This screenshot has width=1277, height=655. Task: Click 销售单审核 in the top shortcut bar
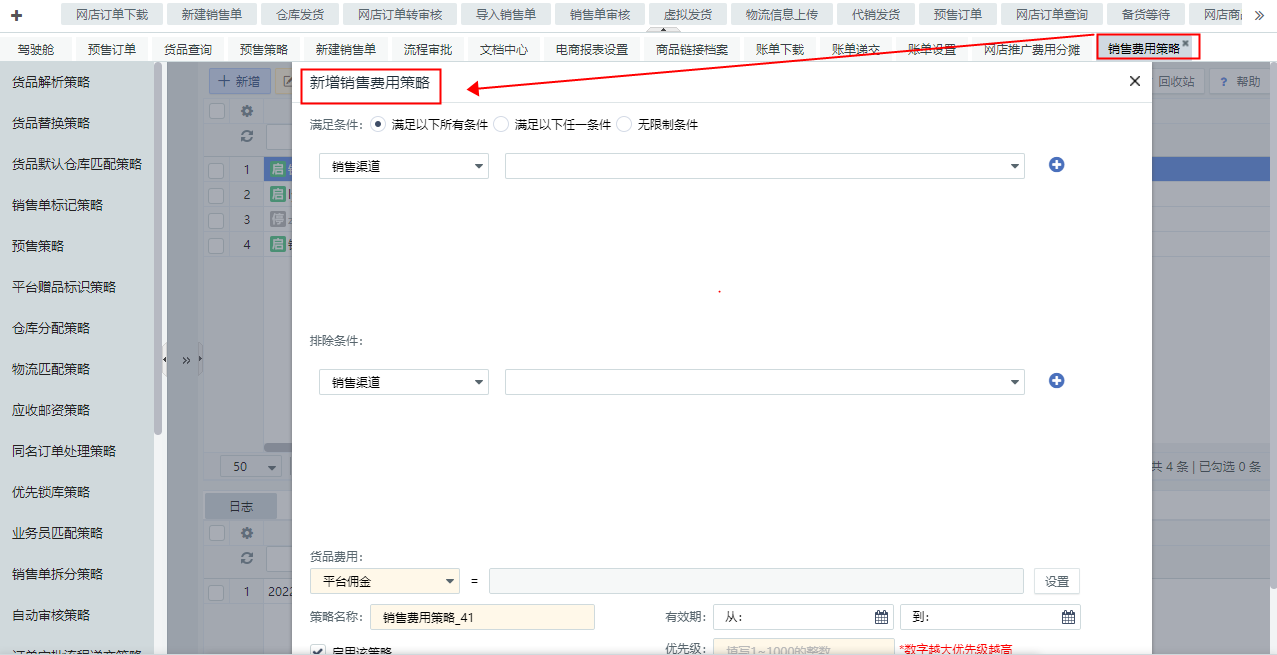click(600, 15)
